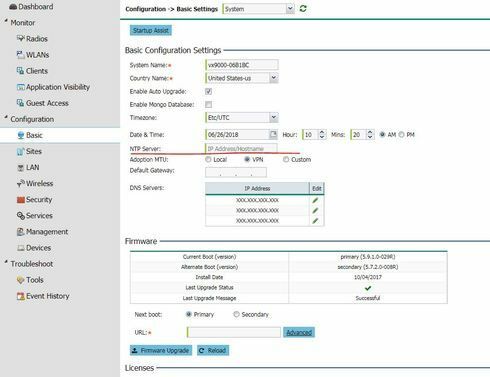Open Wireless configuration page
This screenshot has width=490, height=377.
[40, 184]
